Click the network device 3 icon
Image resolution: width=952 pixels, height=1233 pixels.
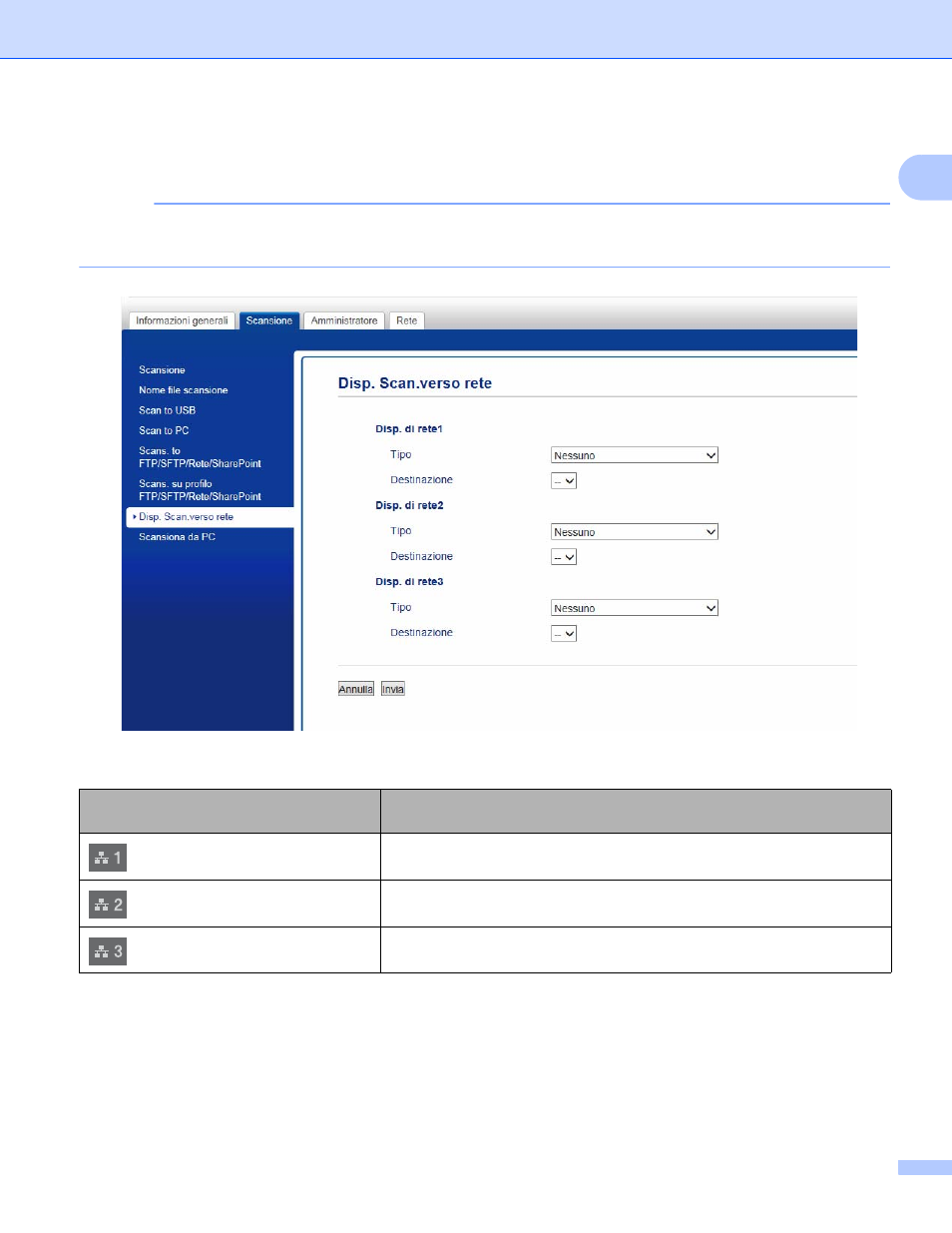(108, 951)
